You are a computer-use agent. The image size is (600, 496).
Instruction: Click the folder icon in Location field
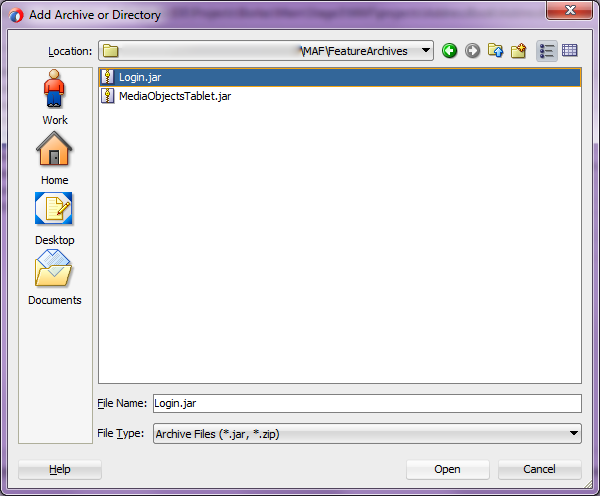point(111,51)
